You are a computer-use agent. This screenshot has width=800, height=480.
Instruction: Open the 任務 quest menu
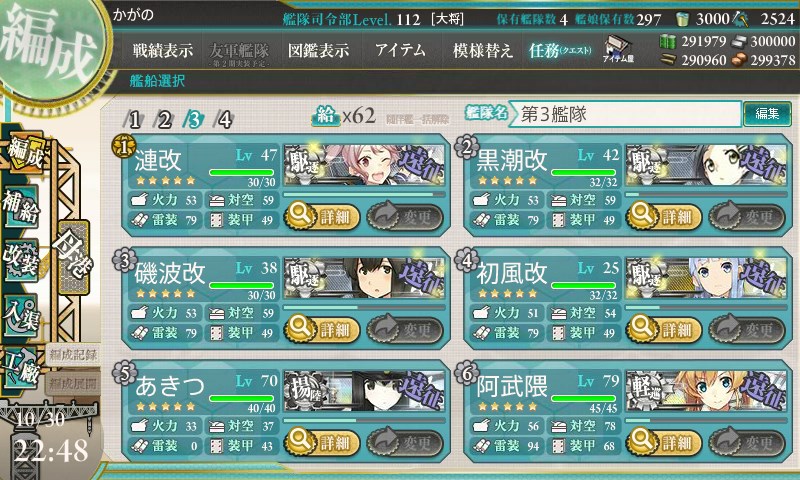[x=560, y=50]
